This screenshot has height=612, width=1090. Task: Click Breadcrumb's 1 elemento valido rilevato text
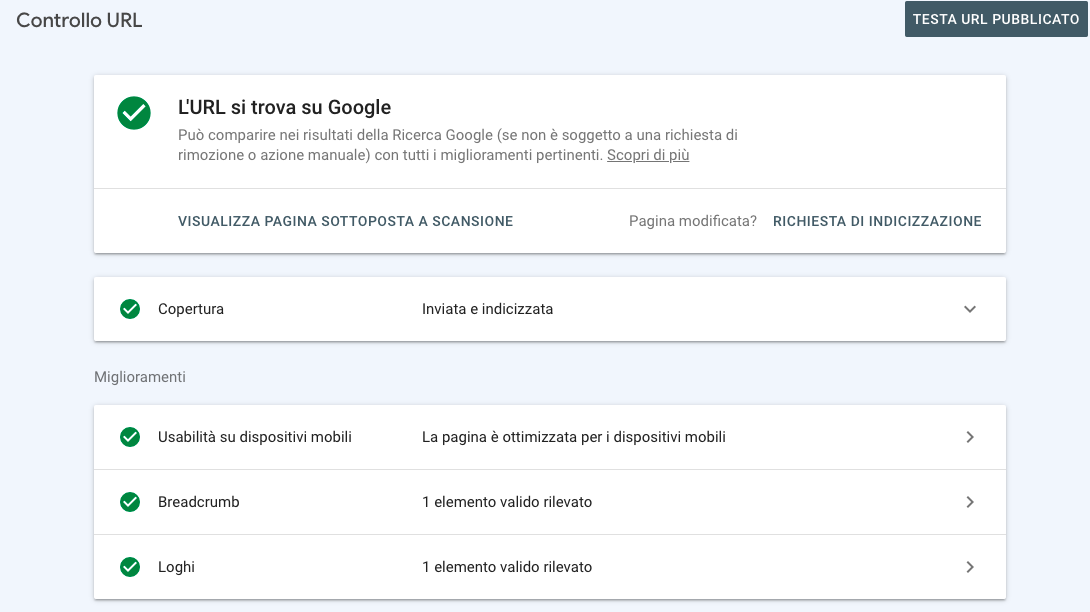click(x=507, y=502)
